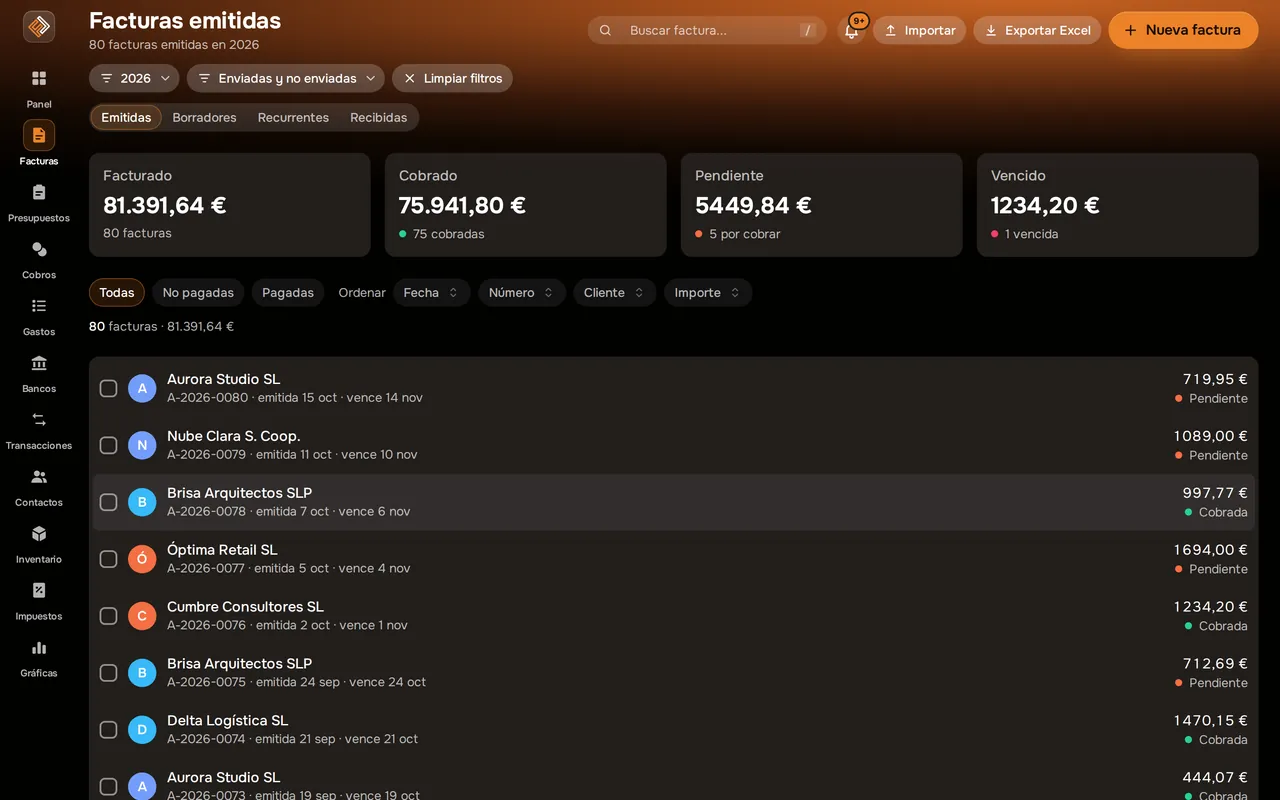Select checkbox for invoice A-2026-0080
This screenshot has width=1280, height=800.
click(x=108, y=388)
